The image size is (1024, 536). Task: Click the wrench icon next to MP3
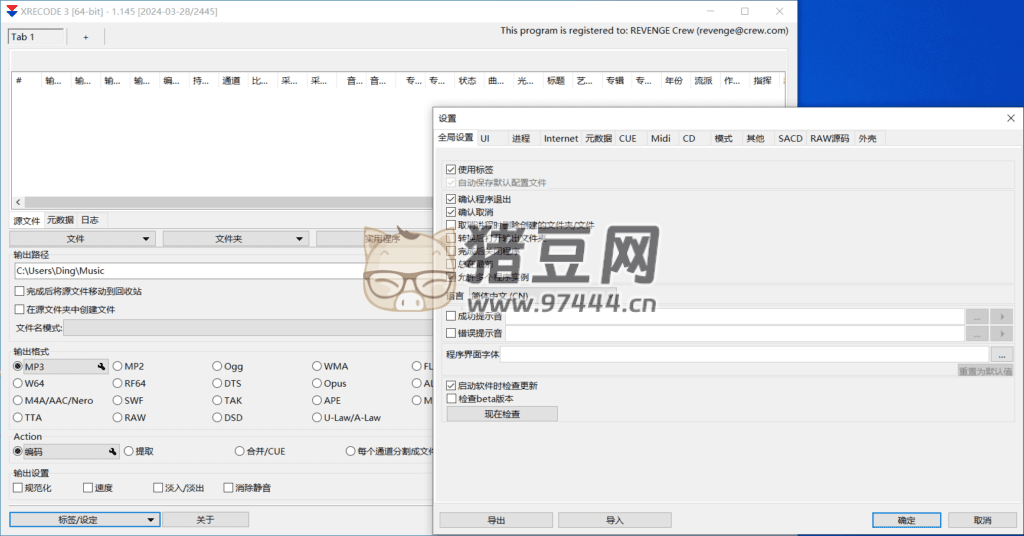[101, 367]
